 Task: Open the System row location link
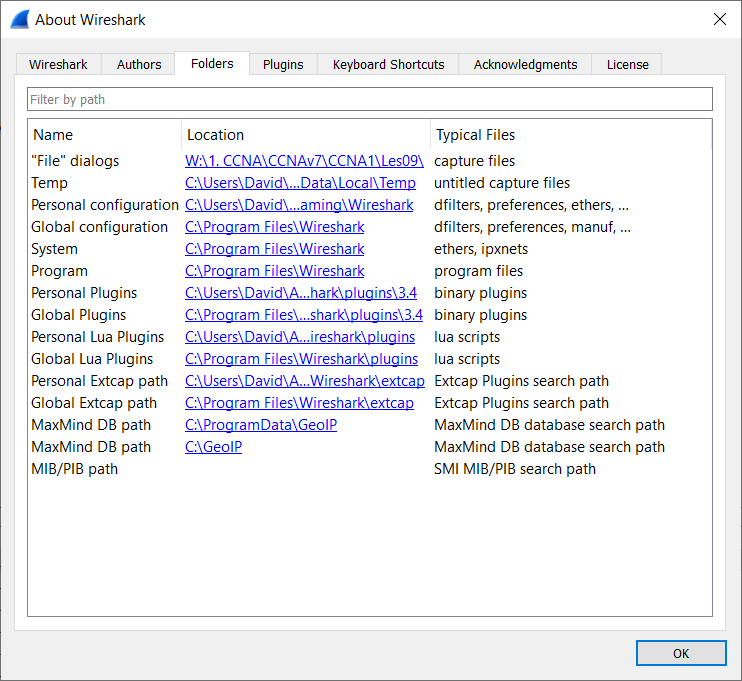click(274, 249)
